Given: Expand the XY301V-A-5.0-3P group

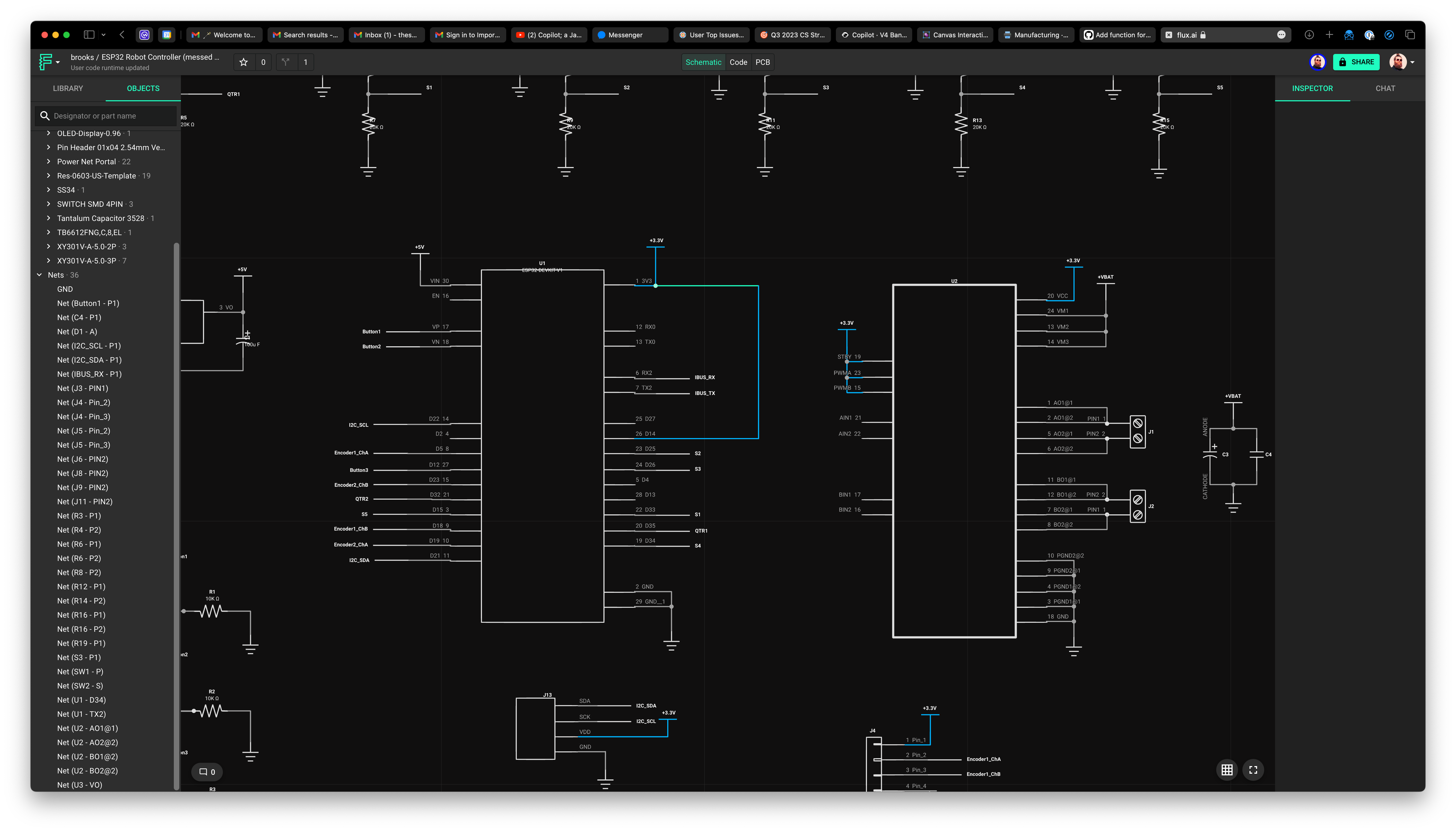Looking at the screenshot, I should pyautogui.click(x=48, y=260).
